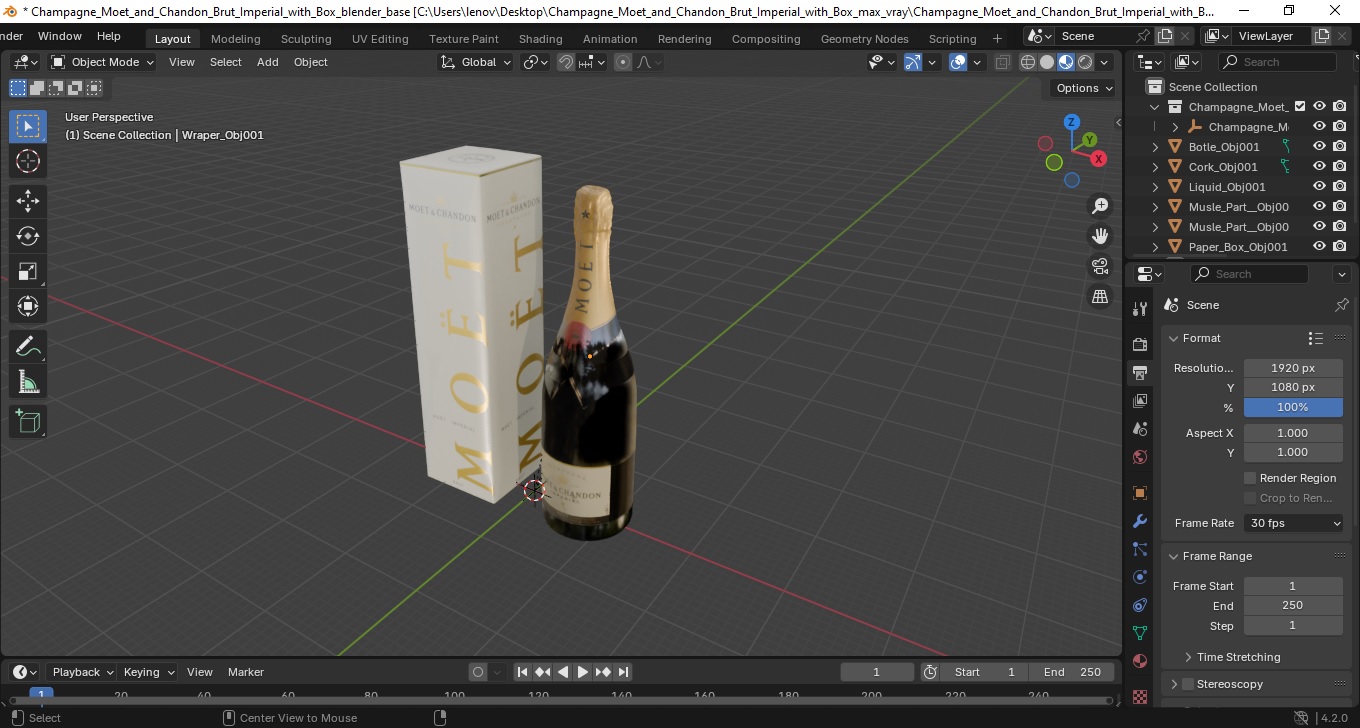Toggle proportional editing button
This screenshot has width=1360, height=728.
[x=623, y=62]
